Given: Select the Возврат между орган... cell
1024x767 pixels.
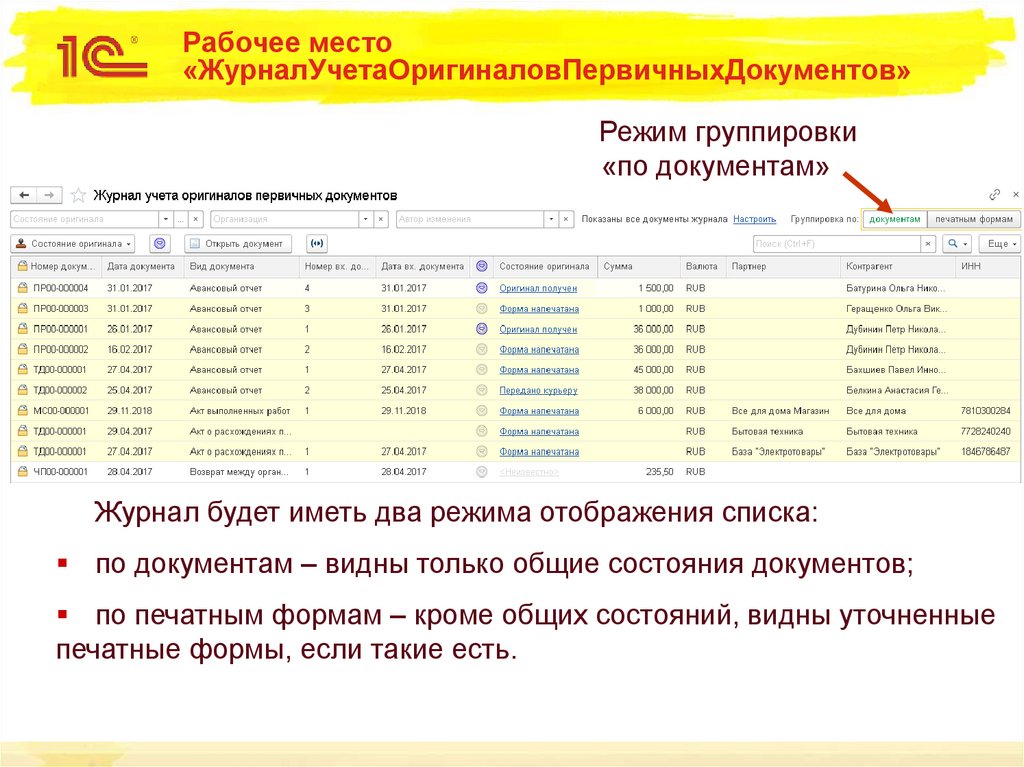Looking at the screenshot, I should [241, 471].
